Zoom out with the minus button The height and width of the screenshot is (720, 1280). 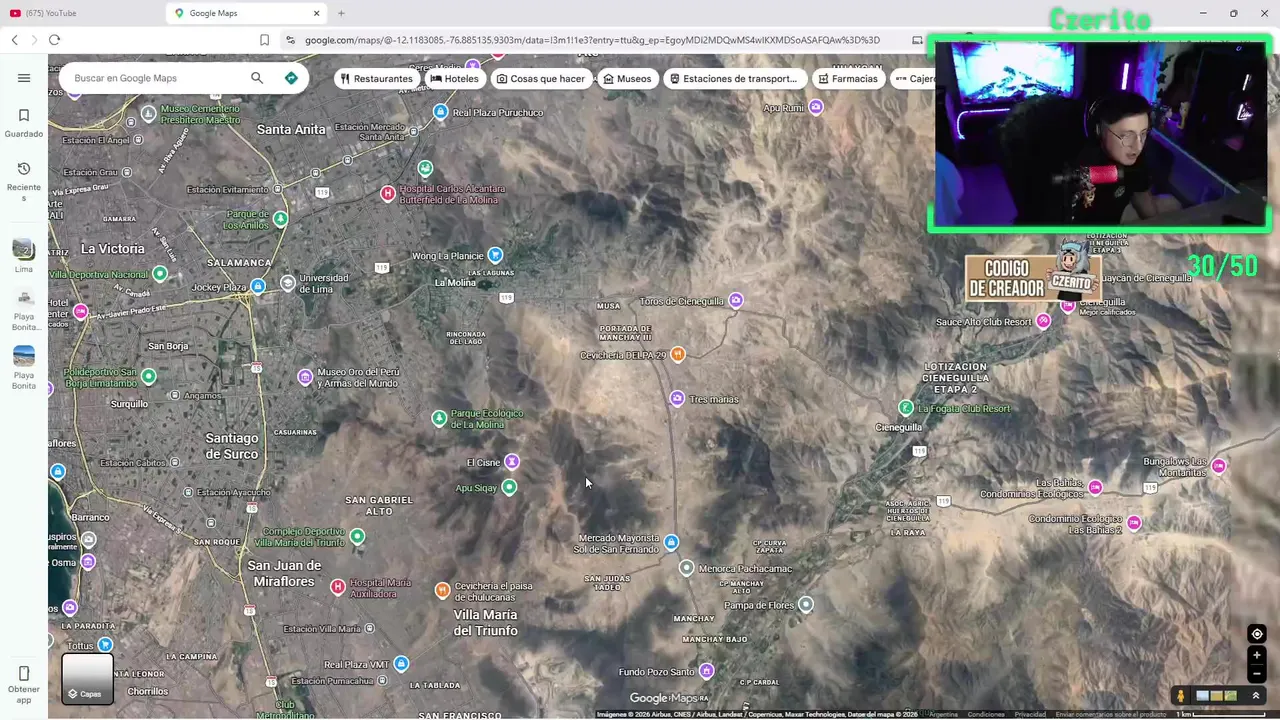tap(1257, 673)
